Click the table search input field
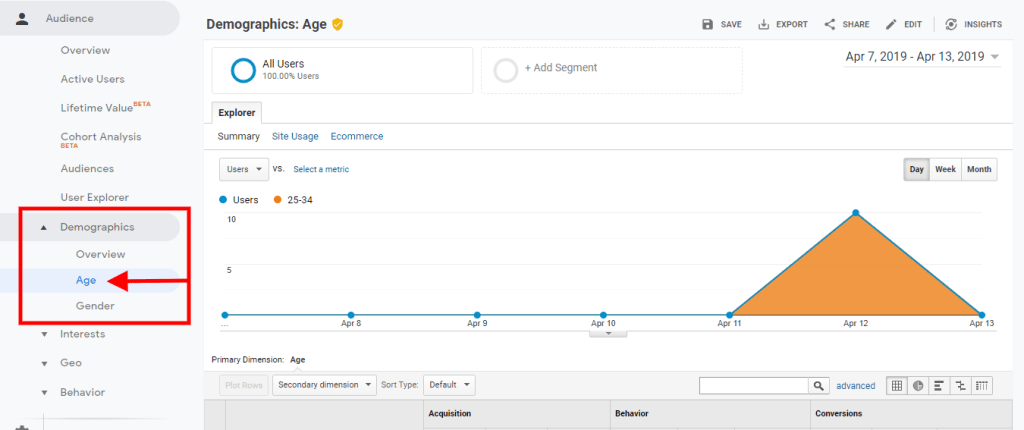 753,385
